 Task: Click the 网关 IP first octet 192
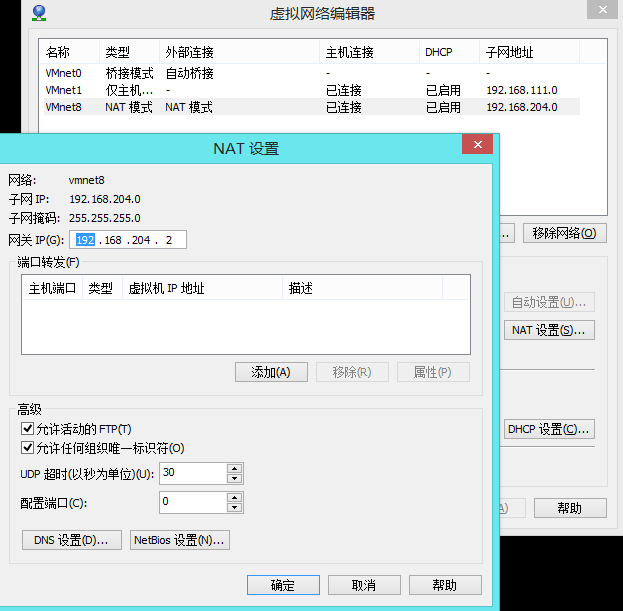coord(85,240)
